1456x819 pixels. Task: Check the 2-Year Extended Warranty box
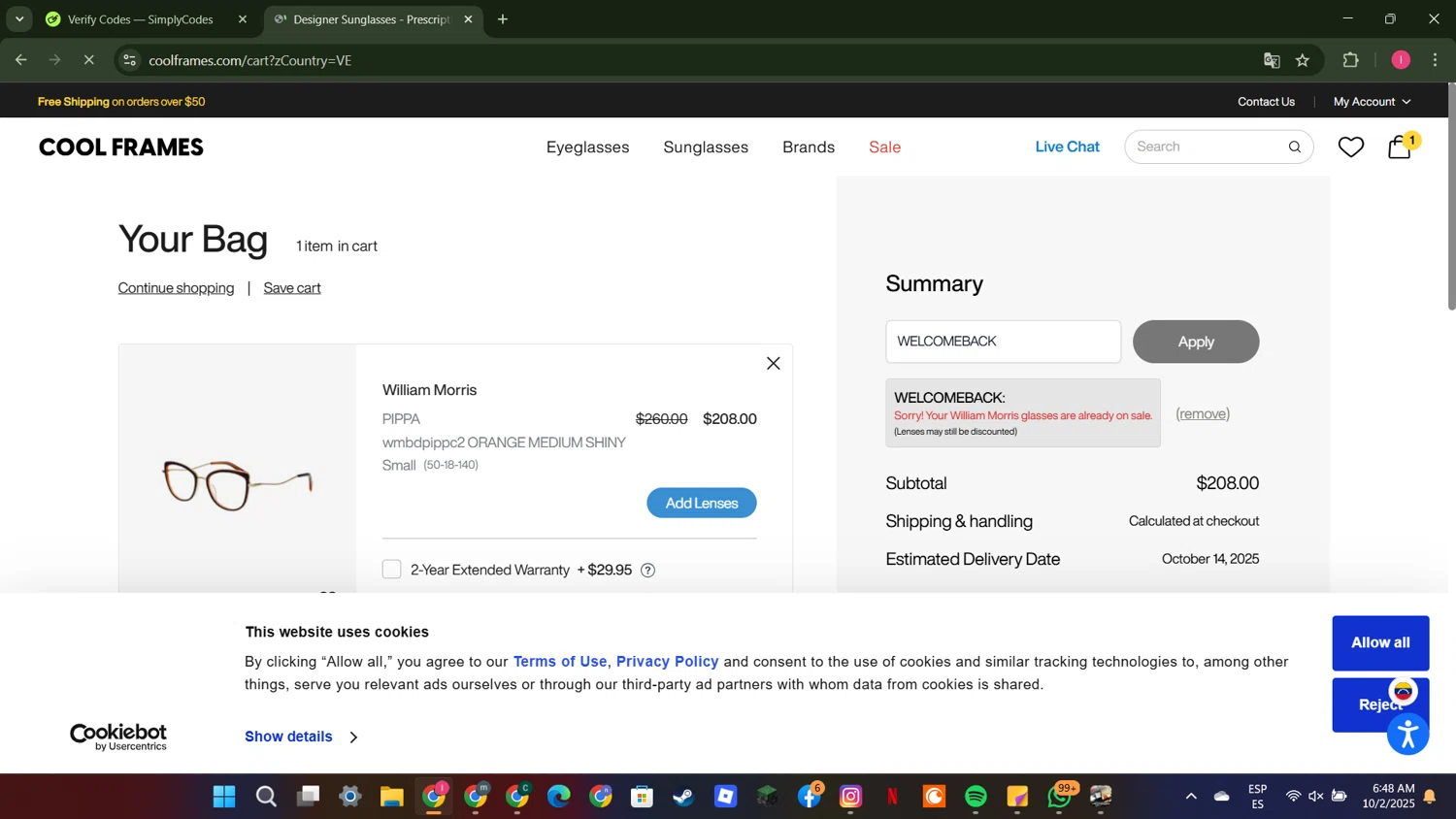click(391, 570)
